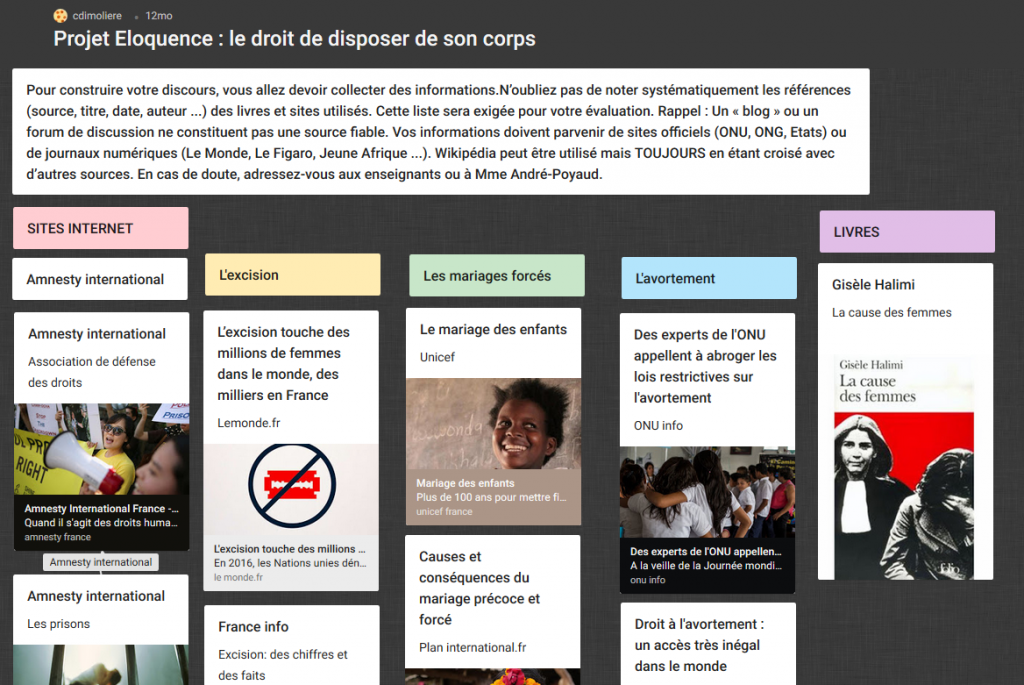Click the crossed-out razor blade image

[x=291, y=485]
